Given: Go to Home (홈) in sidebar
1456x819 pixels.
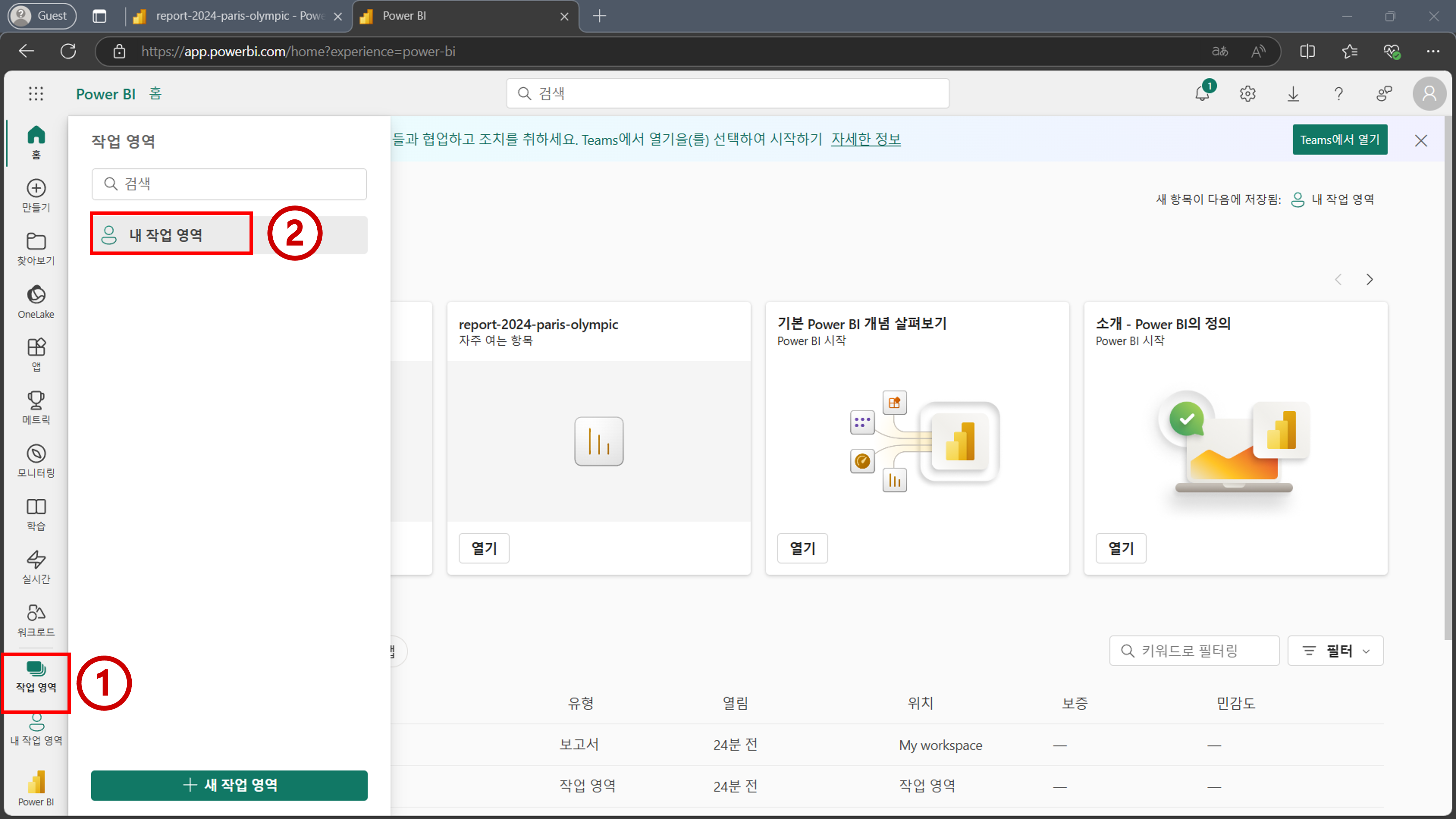Looking at the screenshot, I should (36, 142).
